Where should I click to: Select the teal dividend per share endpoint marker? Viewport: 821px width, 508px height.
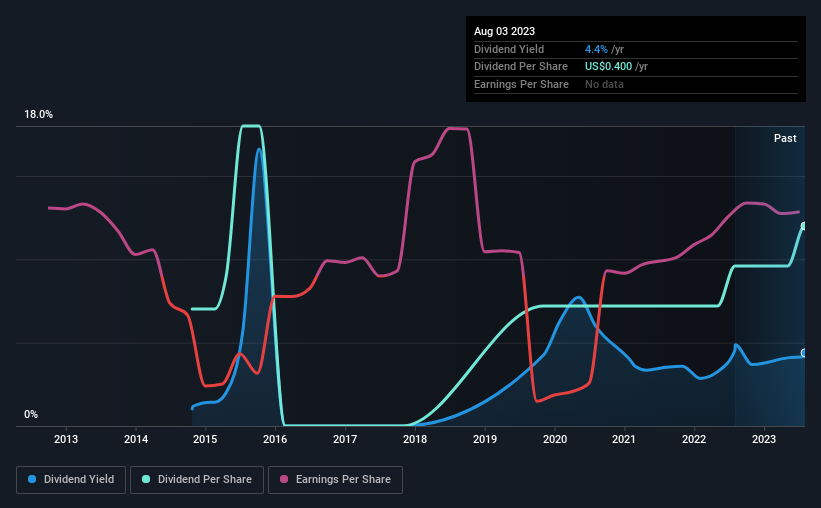coord(804,226)
